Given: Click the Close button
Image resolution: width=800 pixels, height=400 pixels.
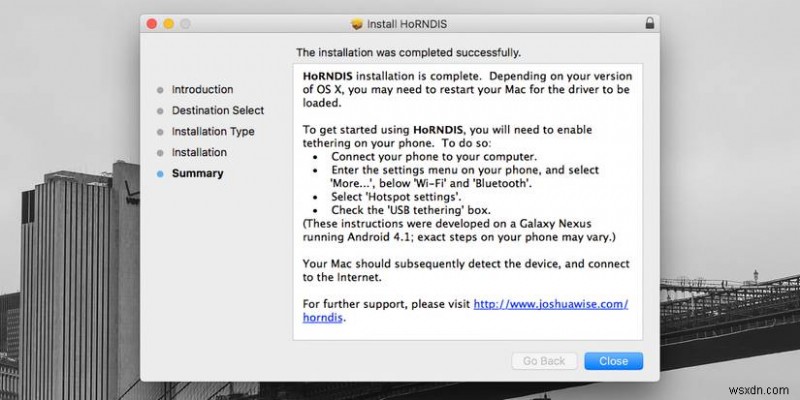Looking at the screenshot, I should click(613, 361).
